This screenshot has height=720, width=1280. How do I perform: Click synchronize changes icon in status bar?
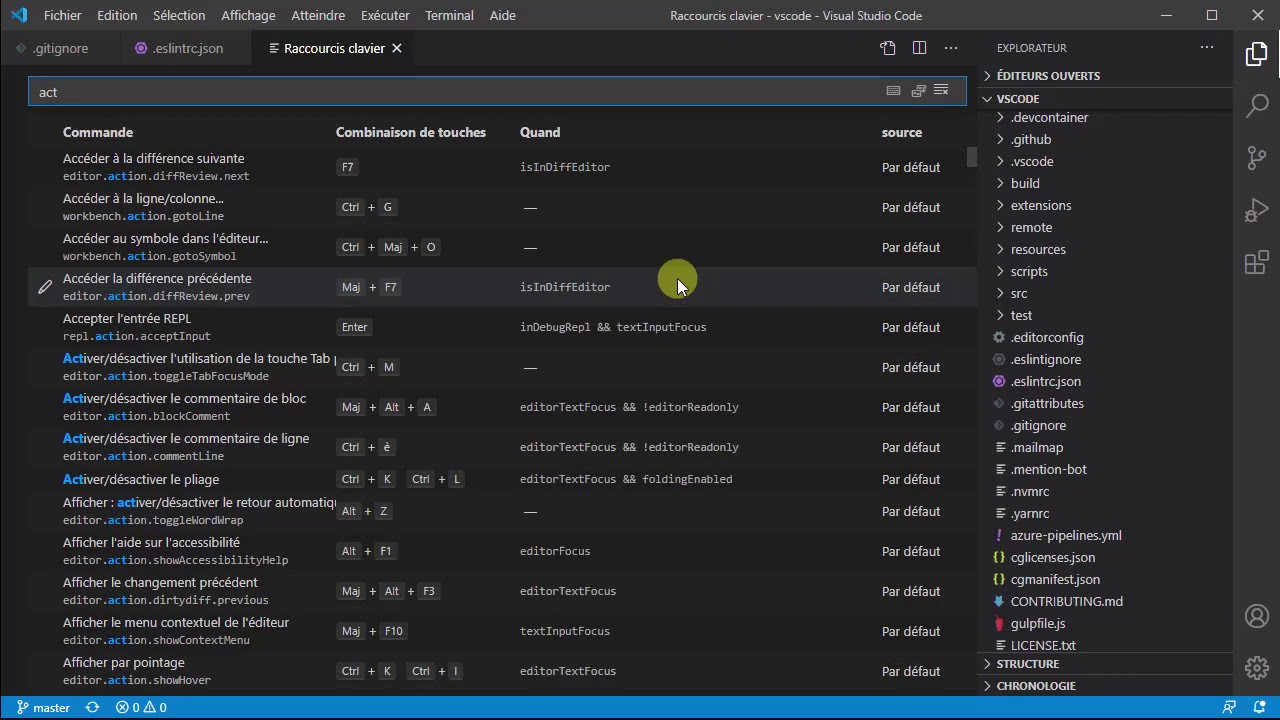[x=92, y=707]
